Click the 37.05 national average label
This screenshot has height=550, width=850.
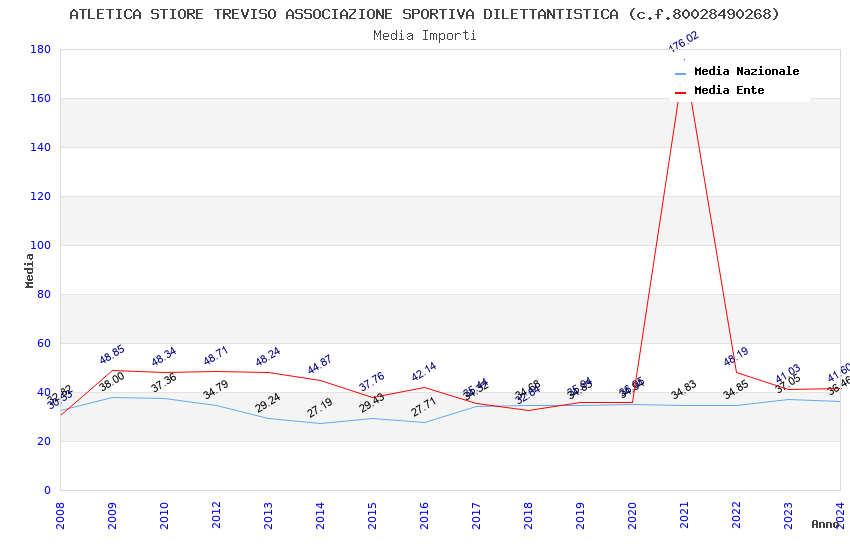click(788, 384)
